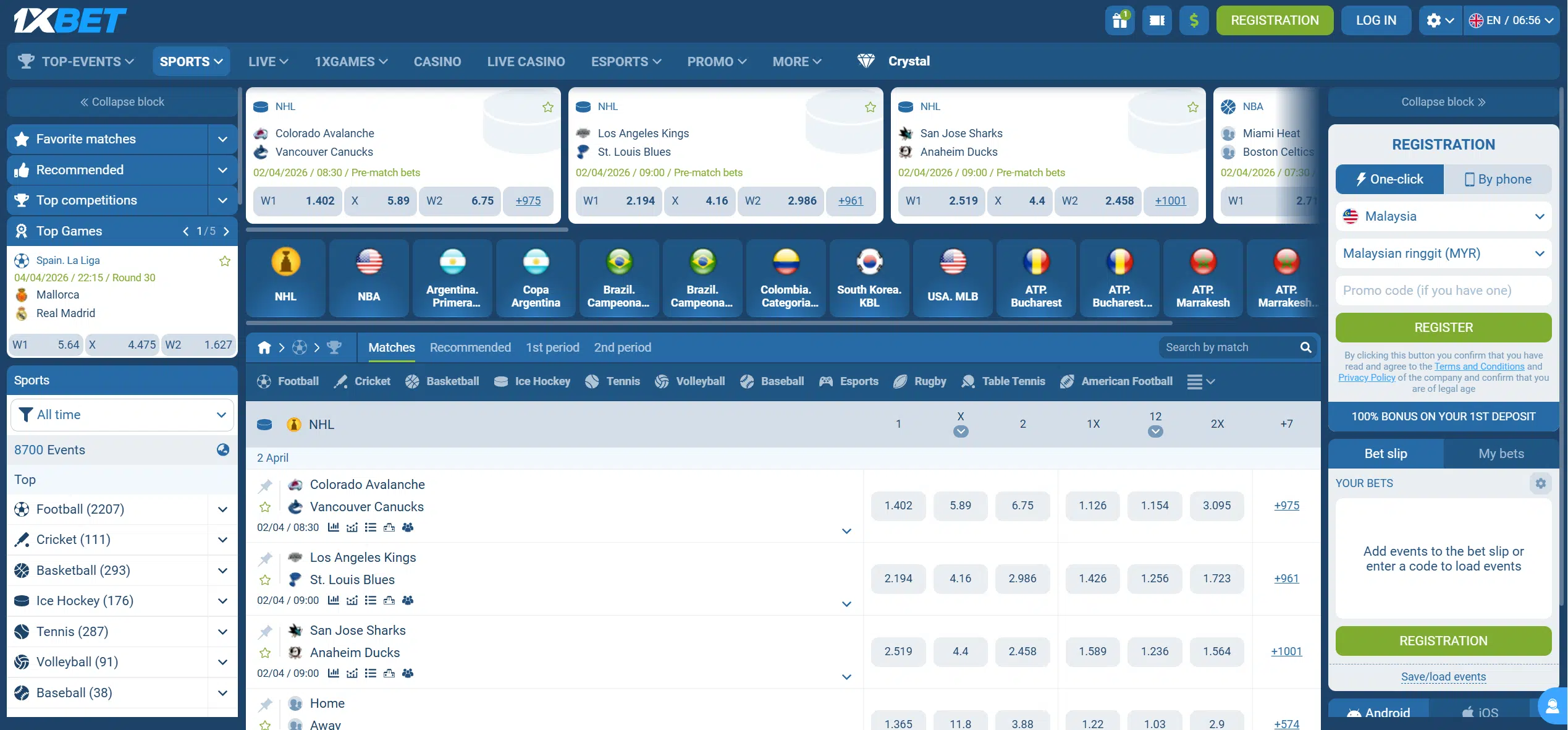1568x730 pixels.
Task: Open bet slip settings gear
Action: (x=1541, y=483)
